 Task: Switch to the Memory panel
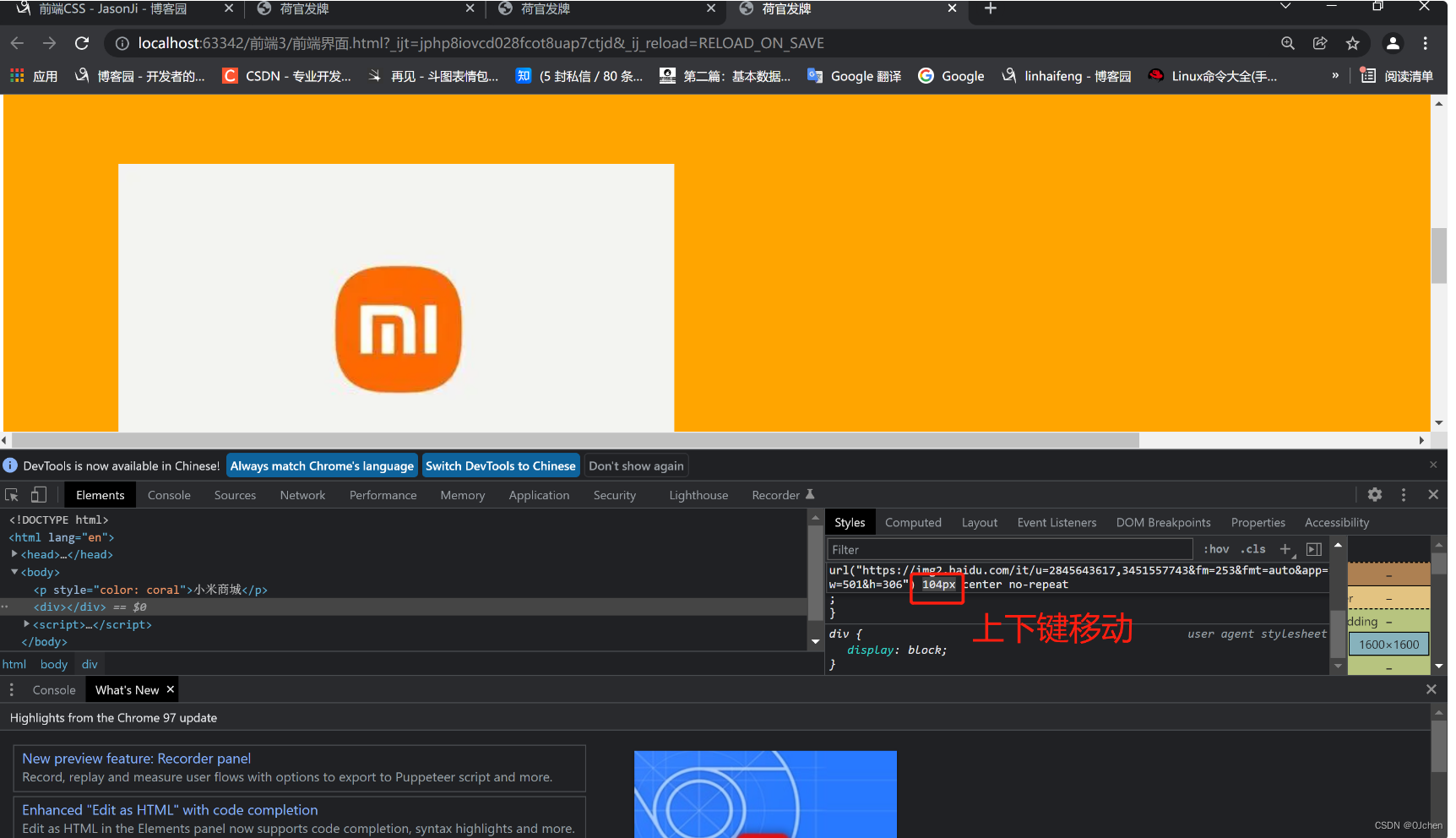pyautogui.click(x=462, y=495)
